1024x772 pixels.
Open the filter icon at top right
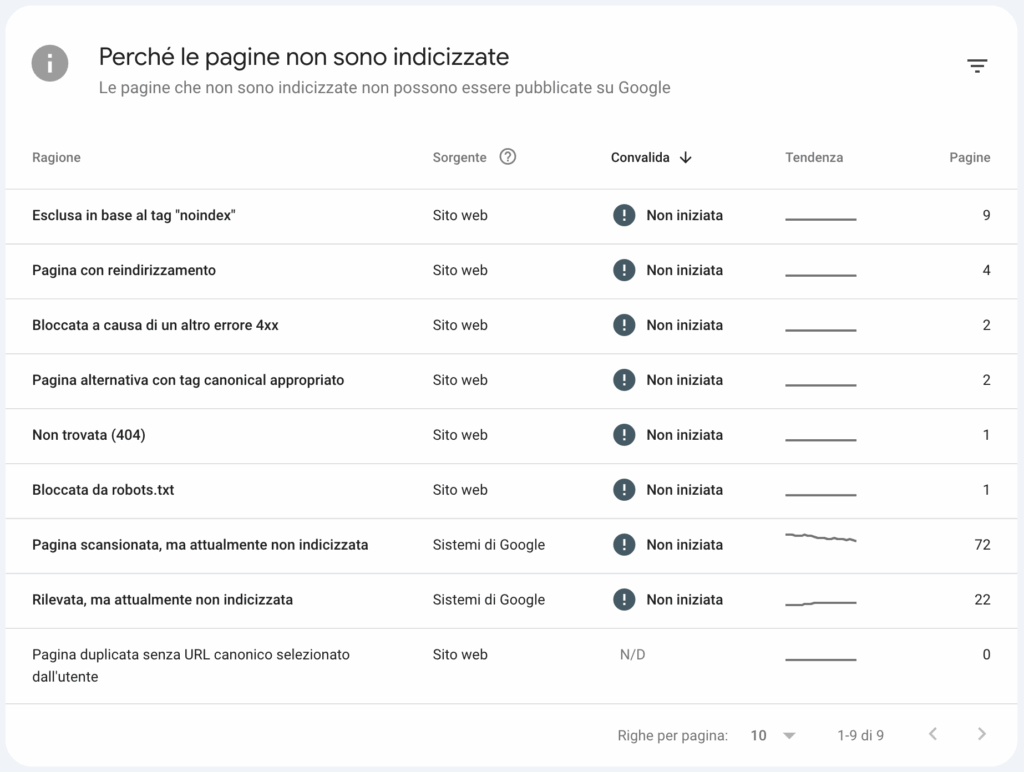[977, 65]
